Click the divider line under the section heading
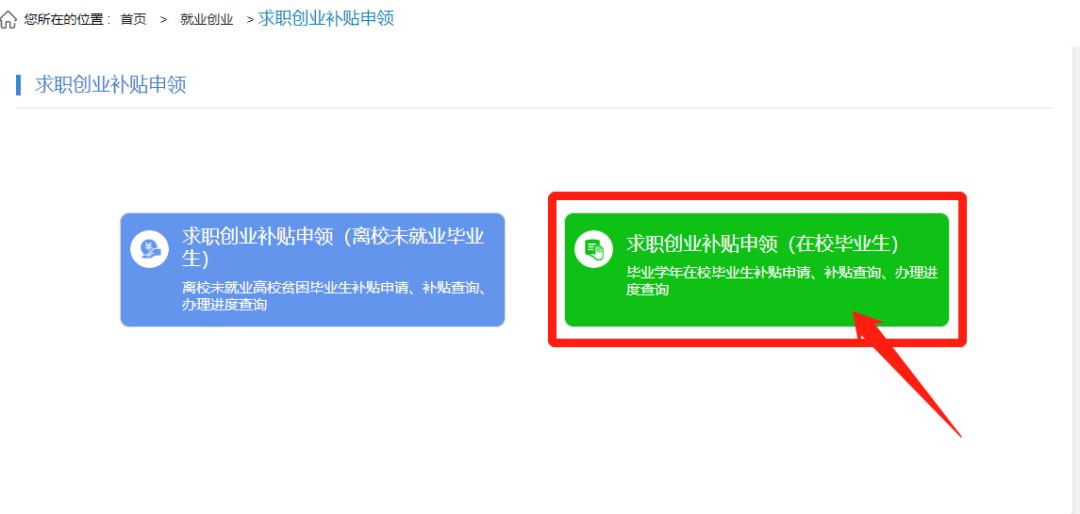1080x514 pixels. pyautogui.click(x=534, y=108)
